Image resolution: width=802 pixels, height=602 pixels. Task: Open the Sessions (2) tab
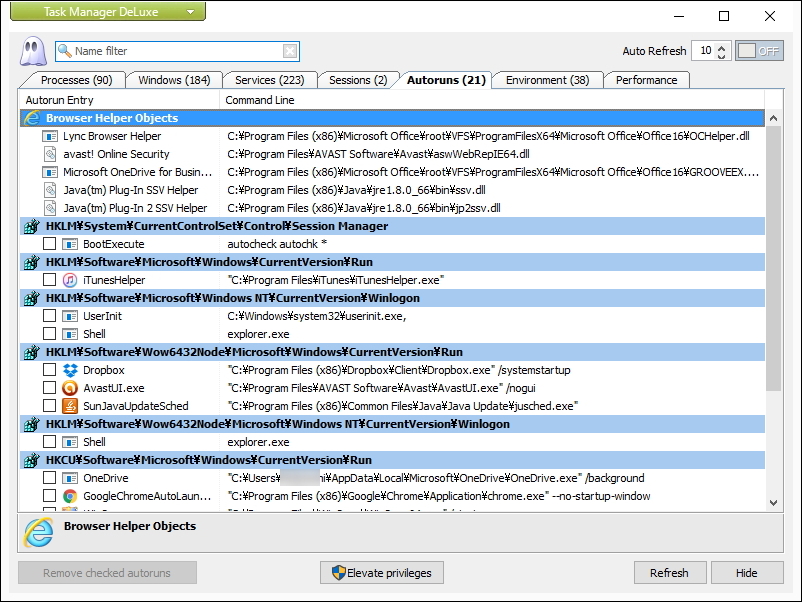[358, 80]
